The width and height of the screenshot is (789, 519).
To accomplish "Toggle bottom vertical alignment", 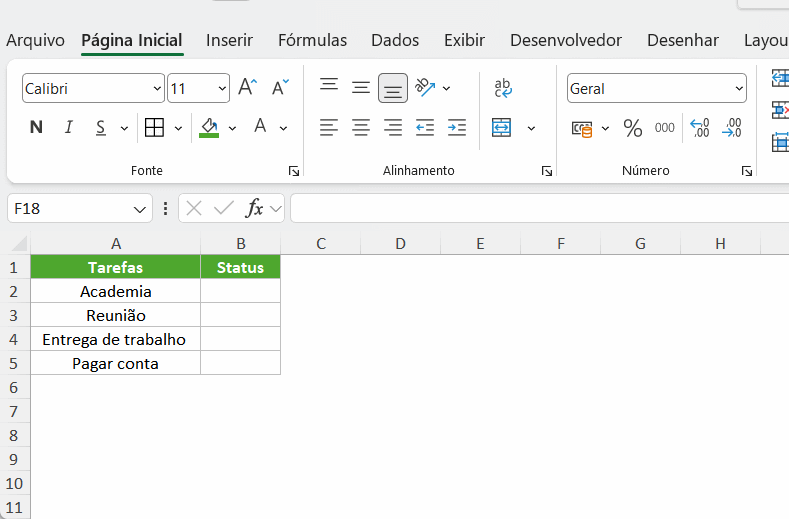I will [392, 88].
